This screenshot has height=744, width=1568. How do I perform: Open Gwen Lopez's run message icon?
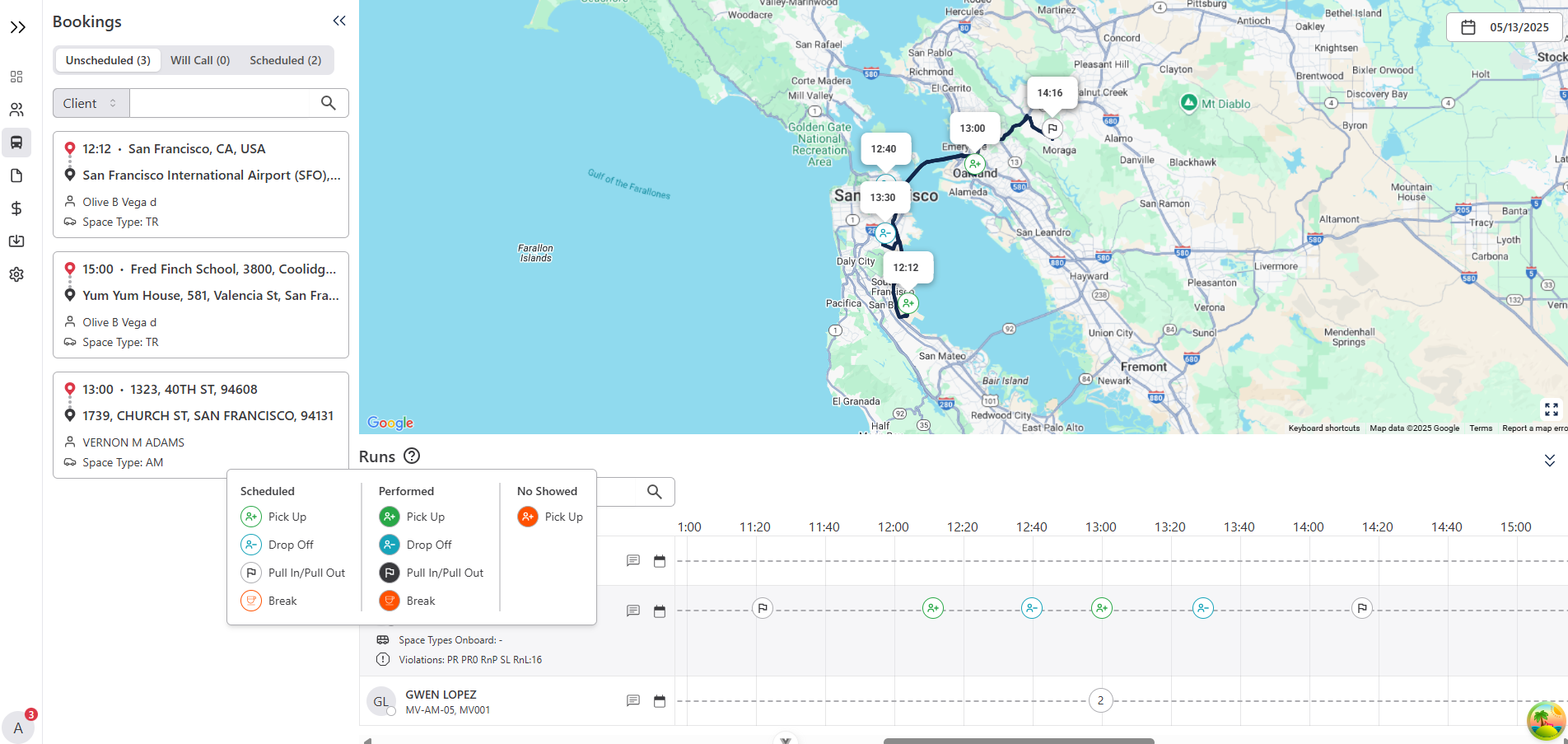click(x=632, y=701)
